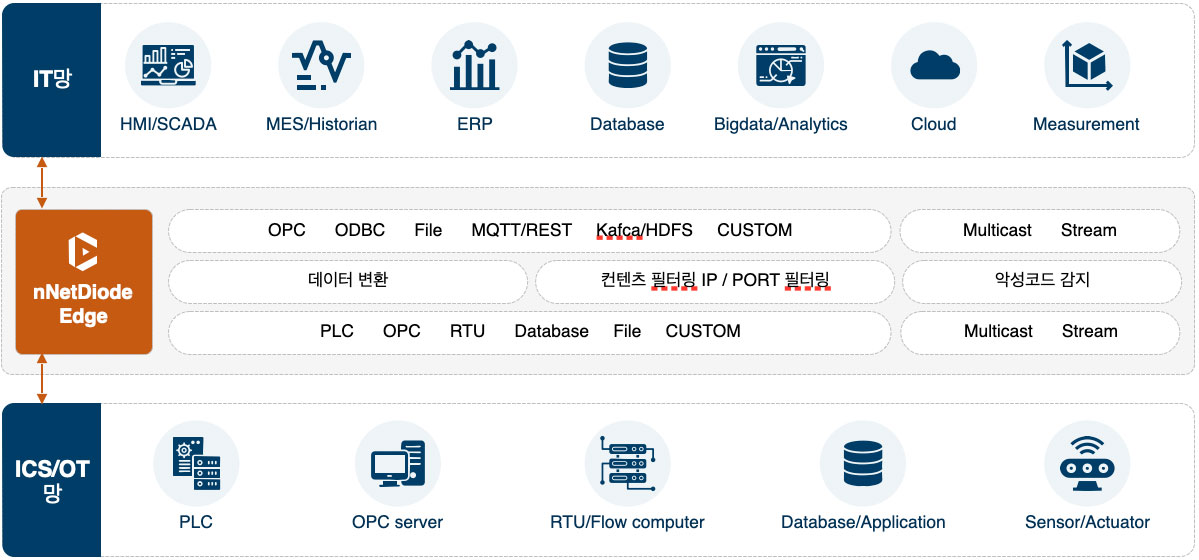Viewport: 1199px width, 560px height.
Task: Click the PLC device icon
Action: click(x=196, y=463)
